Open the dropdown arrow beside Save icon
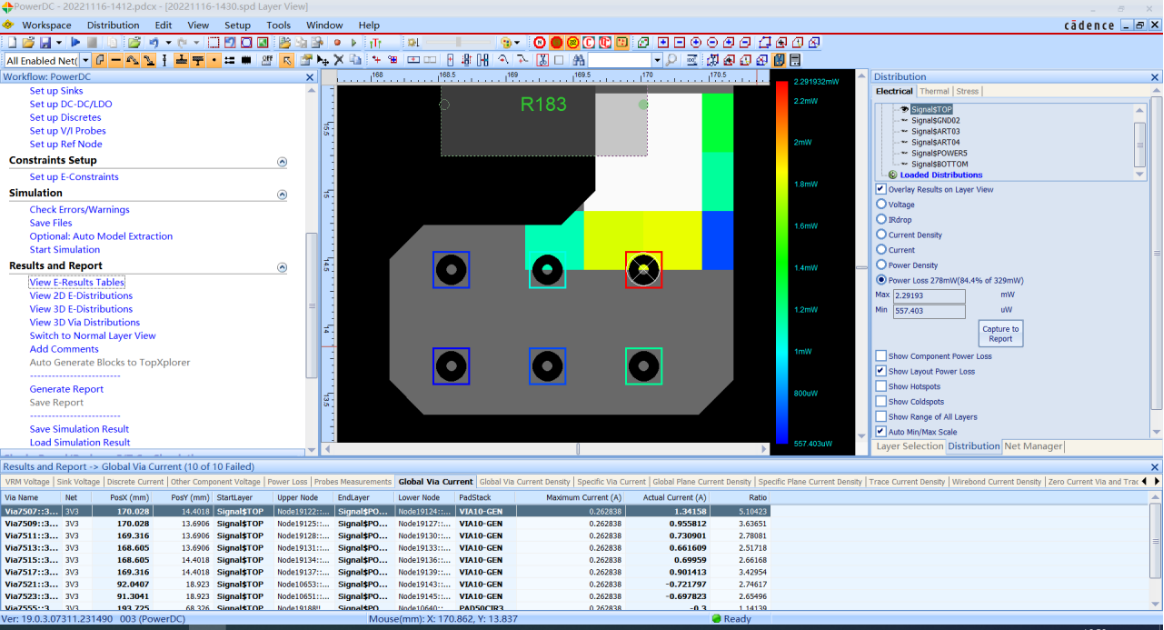Viewport: 1164px width, 630px height. pyautogui.click(x=59, y=42)
